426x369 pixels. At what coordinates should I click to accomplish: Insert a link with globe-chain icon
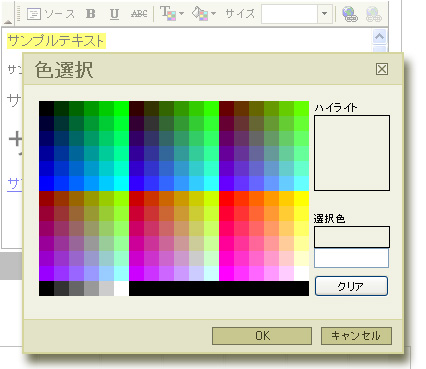(350, 14)
